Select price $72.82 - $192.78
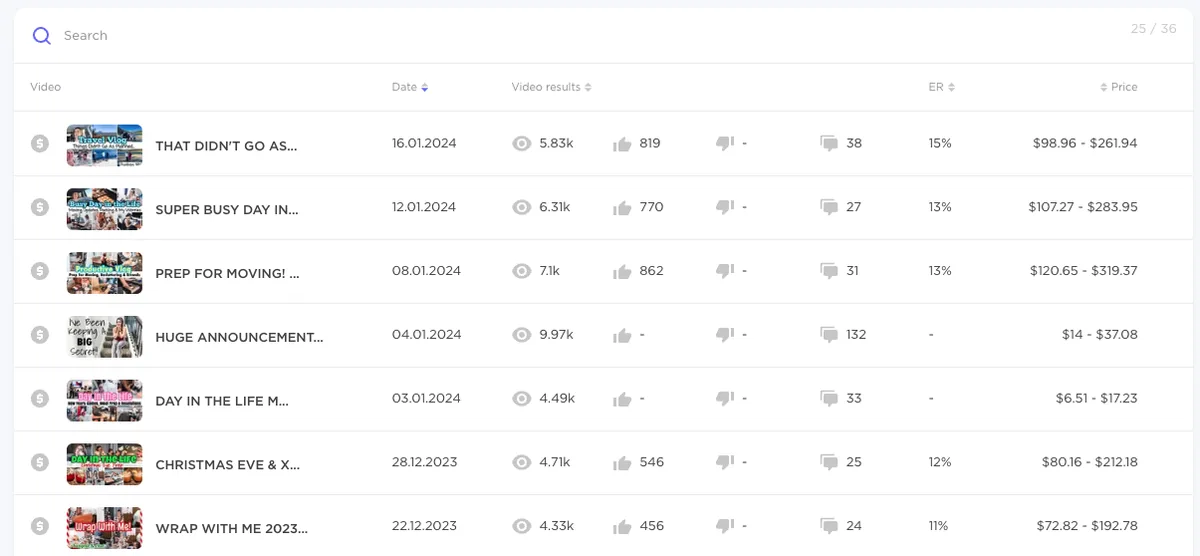Image resolution: width=1200 pixels, height=556 pixels. tap(1085, 526)
